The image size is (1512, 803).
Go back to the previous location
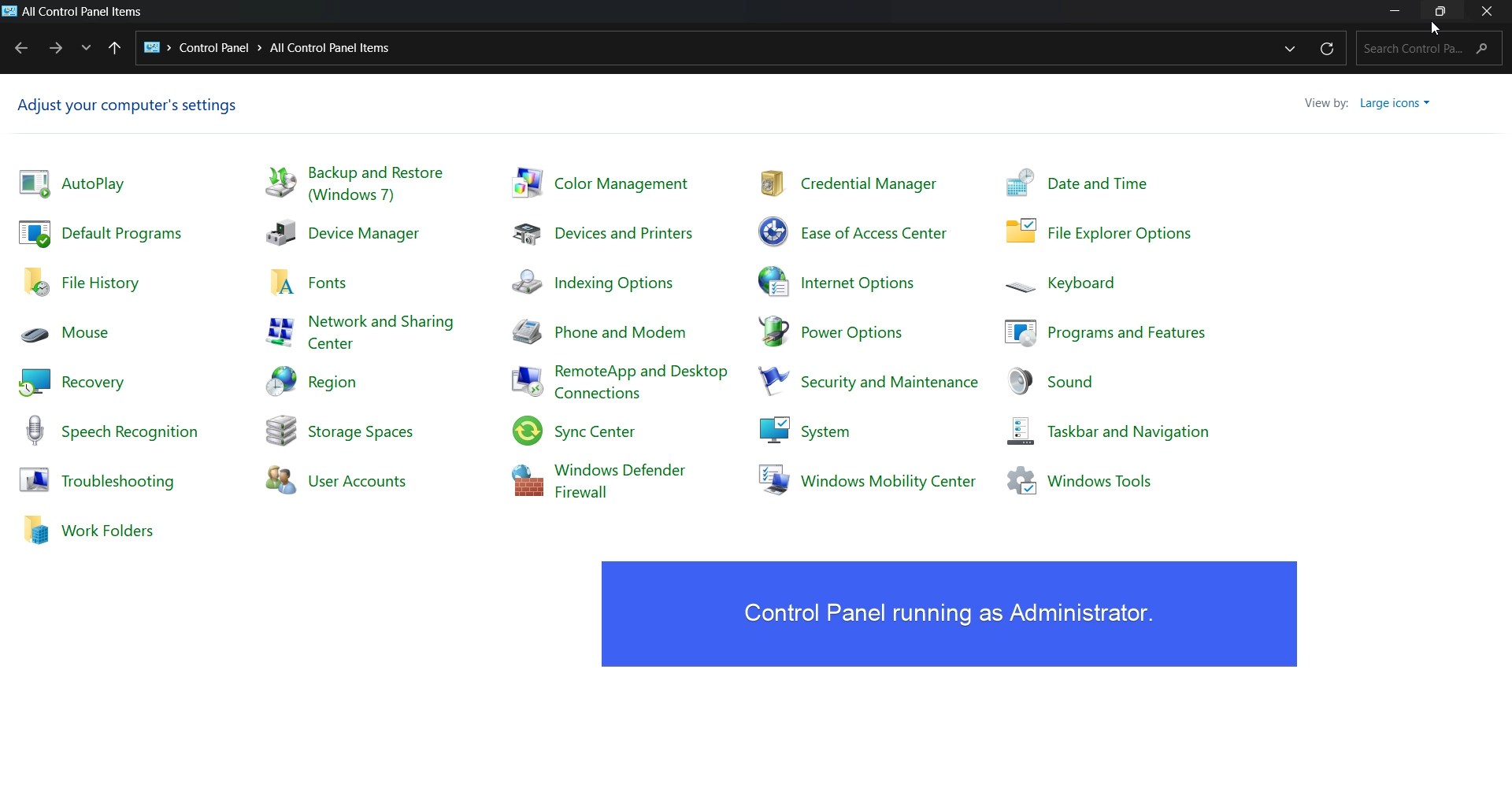pyautogui.click(x=21, y=49)
